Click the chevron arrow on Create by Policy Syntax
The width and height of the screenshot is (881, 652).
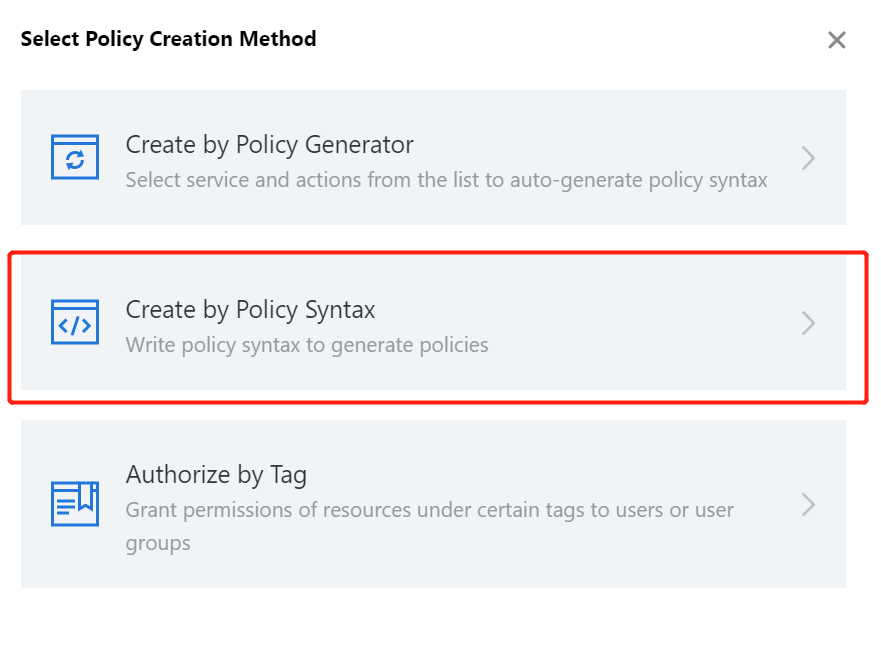809,323
